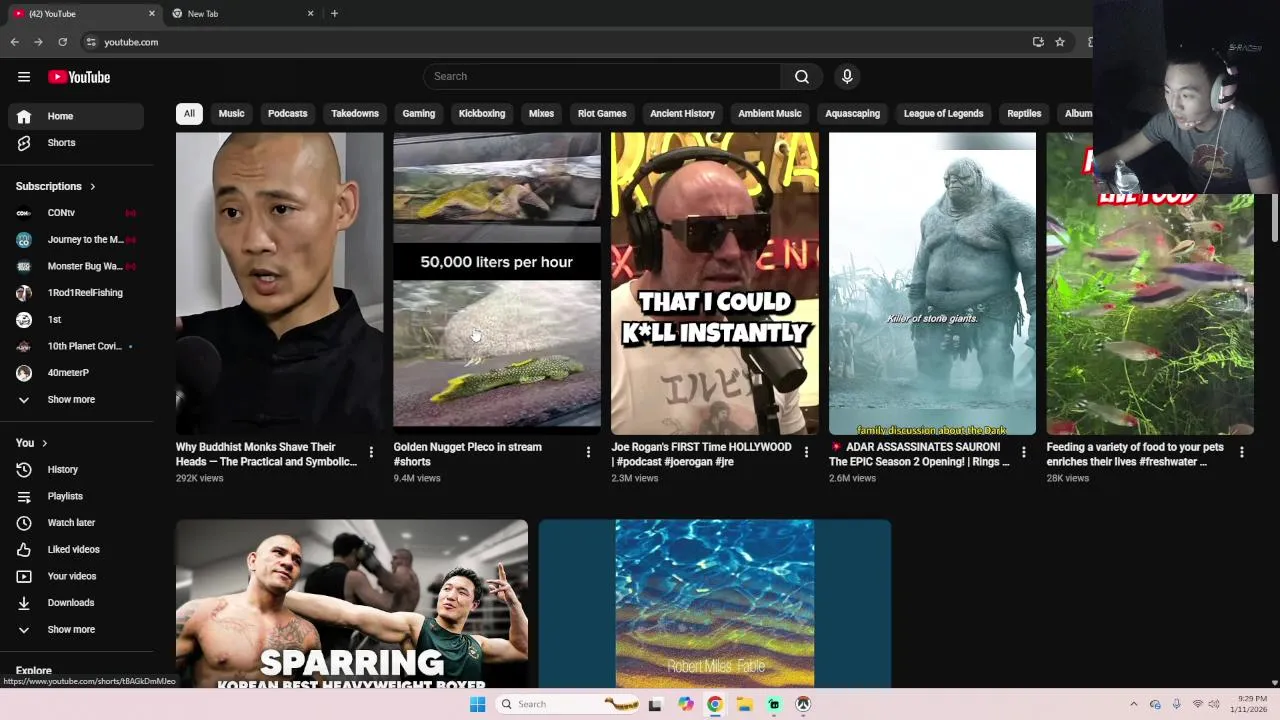Screen dimensions: 1280x720
Task: Select the Riot Games chip
Action: point(602,113)
